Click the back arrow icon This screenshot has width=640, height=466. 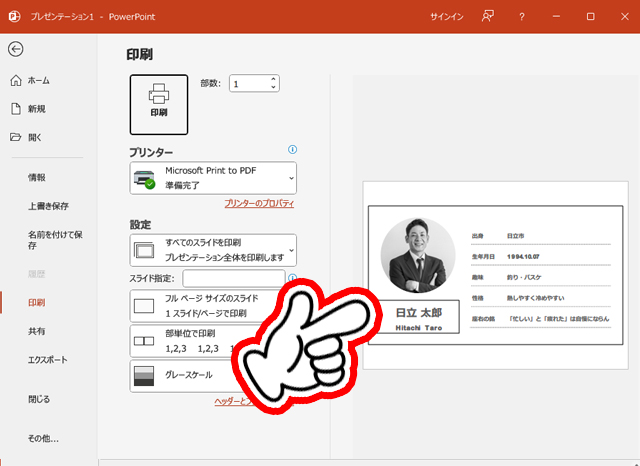point(15,48)
